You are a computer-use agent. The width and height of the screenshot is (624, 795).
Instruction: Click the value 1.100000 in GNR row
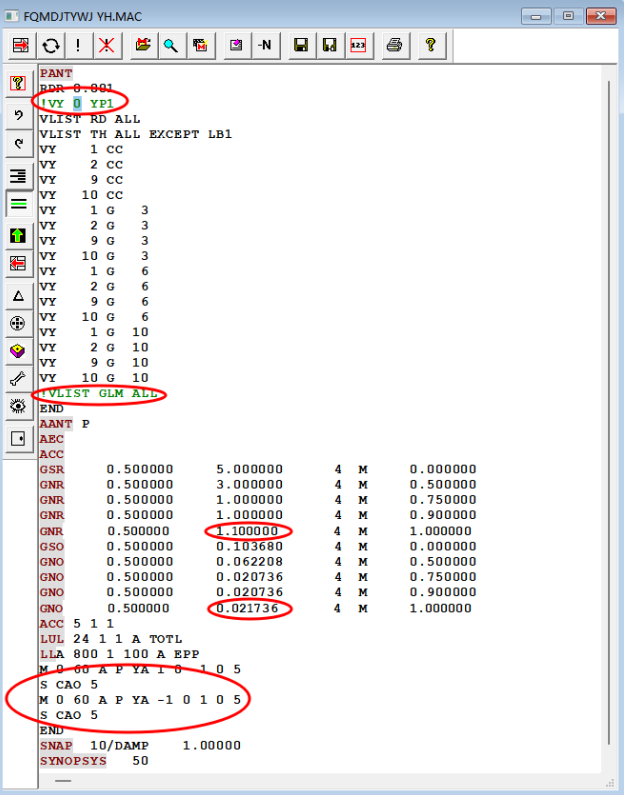[x=247, y=531]
